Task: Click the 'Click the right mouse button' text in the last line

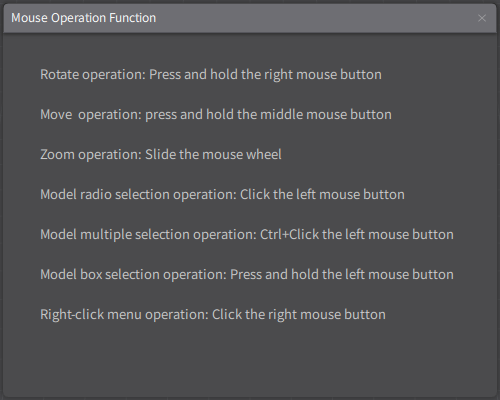Action: point(299,315)
